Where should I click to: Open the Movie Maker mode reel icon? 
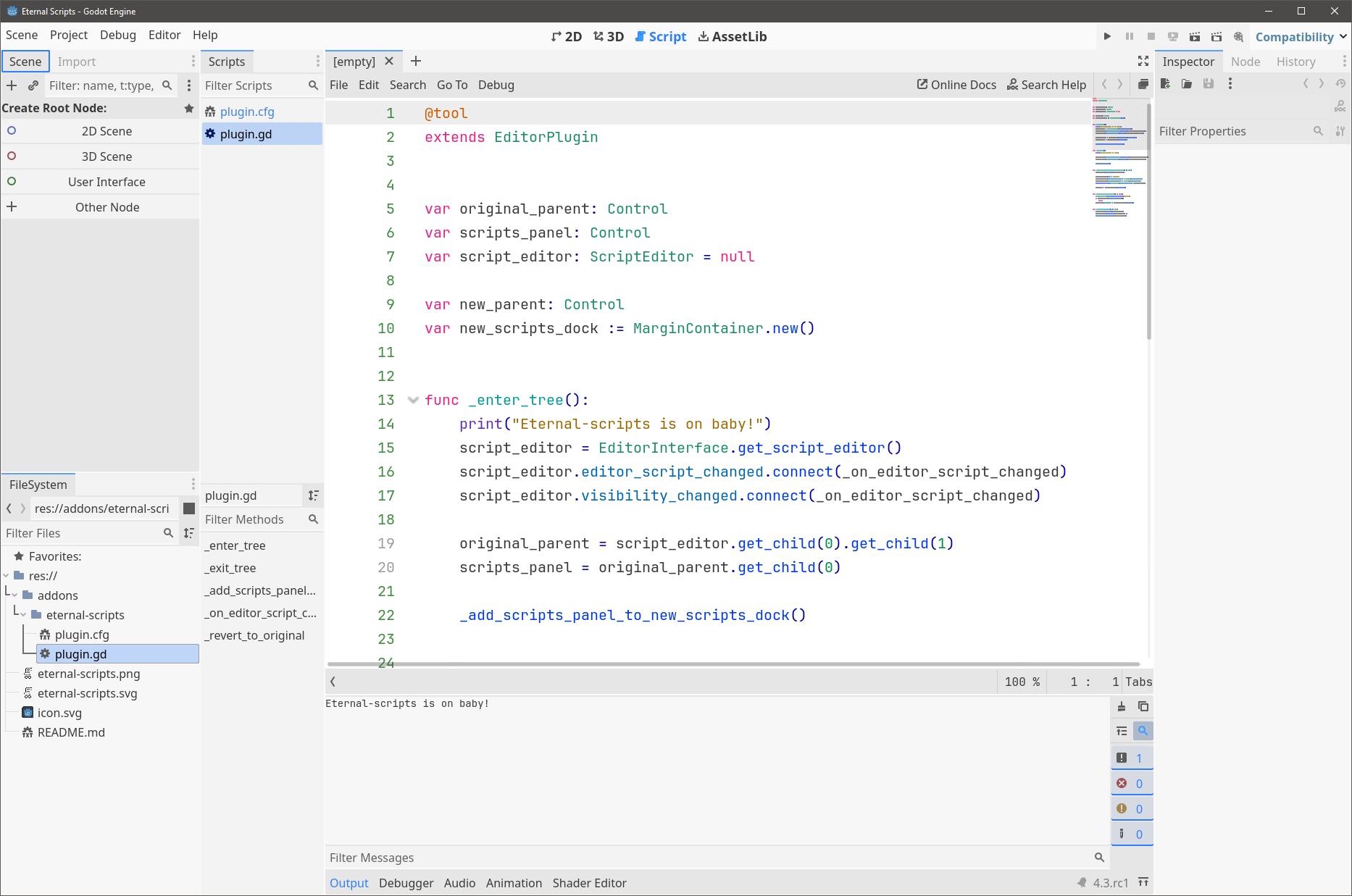pyautogui.click(x=1239, y=36)
